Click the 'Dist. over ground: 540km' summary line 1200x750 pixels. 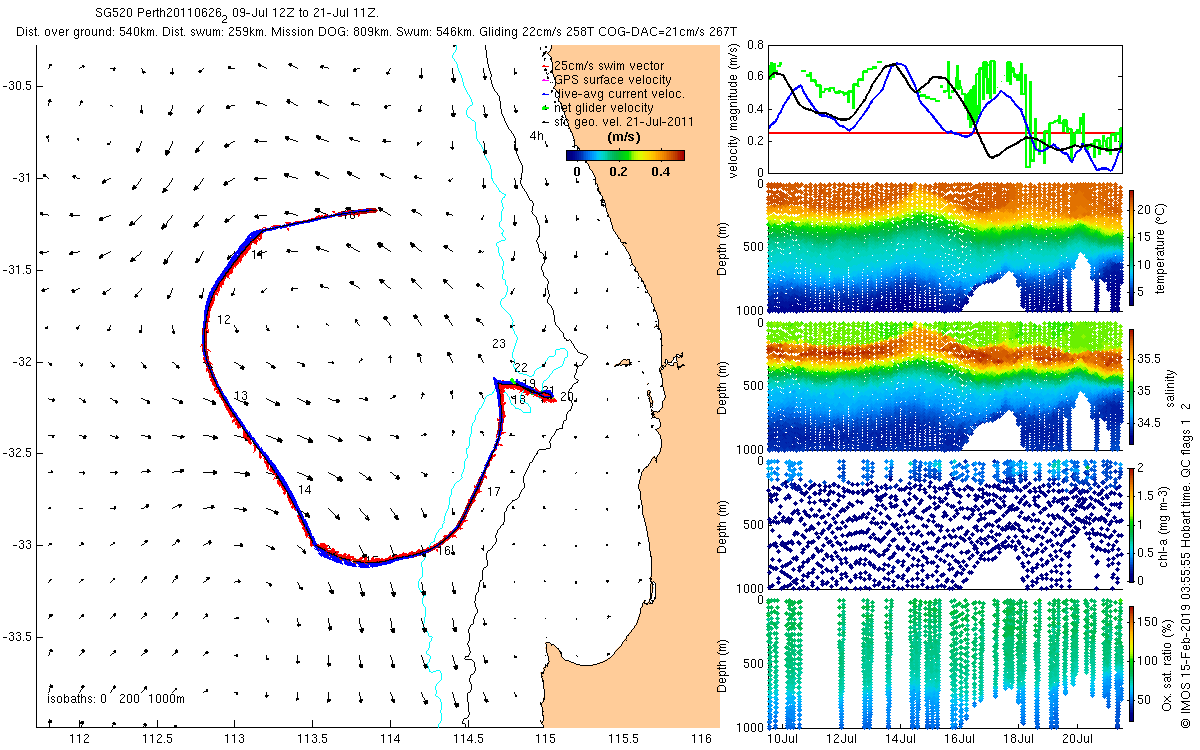377,33
